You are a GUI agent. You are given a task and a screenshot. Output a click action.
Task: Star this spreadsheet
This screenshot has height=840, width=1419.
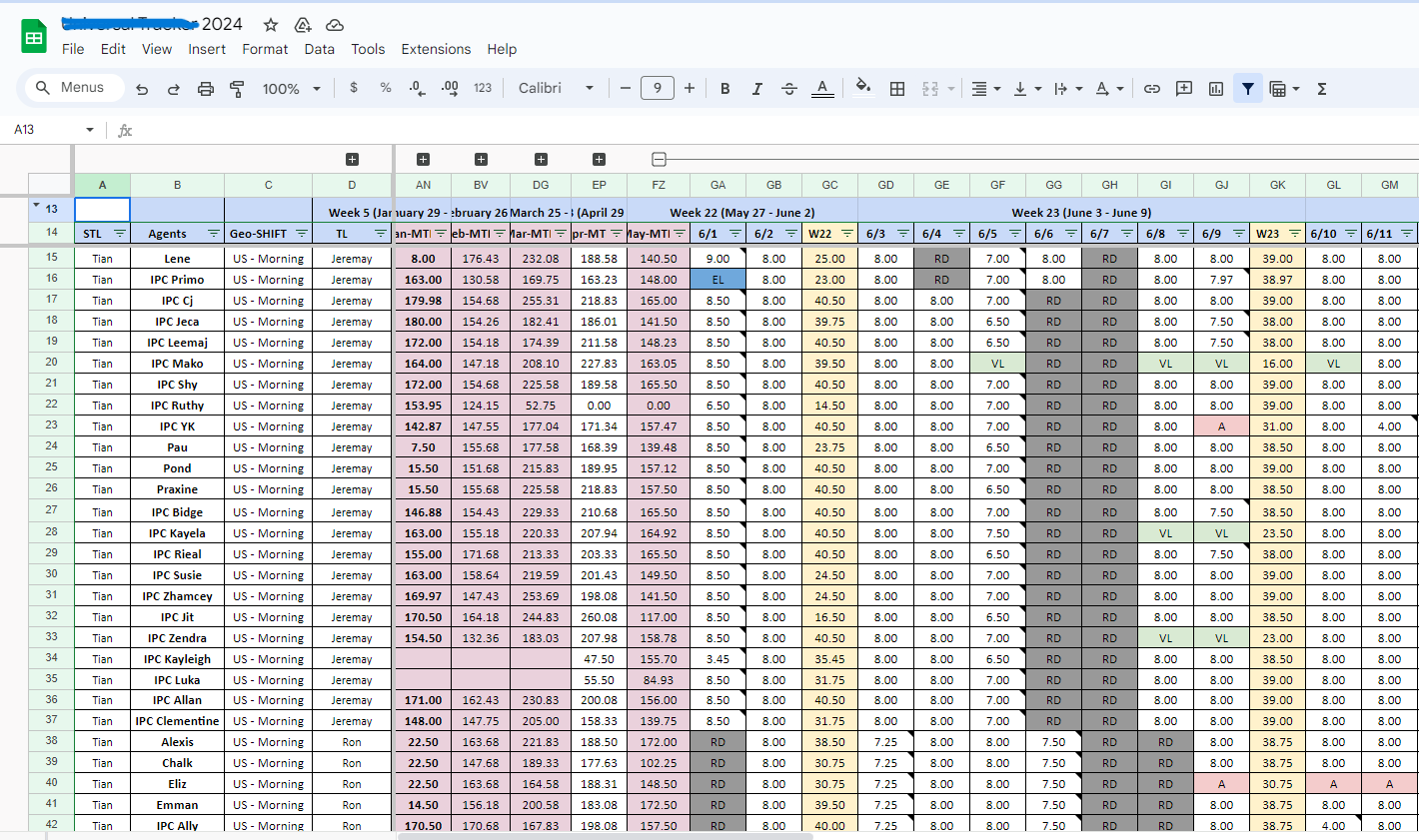271,25
